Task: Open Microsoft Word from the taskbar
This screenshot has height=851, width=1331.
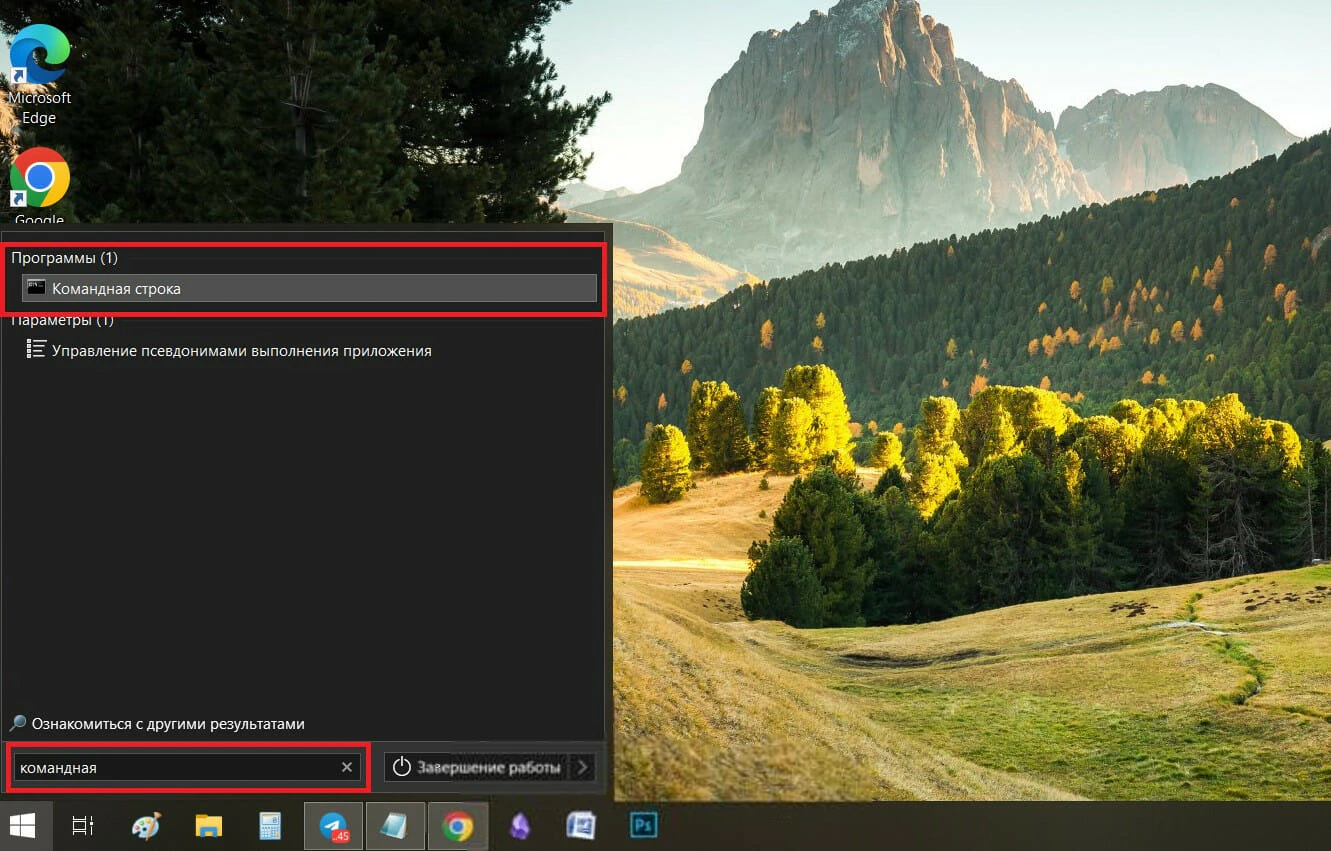Action: point(580,826)
